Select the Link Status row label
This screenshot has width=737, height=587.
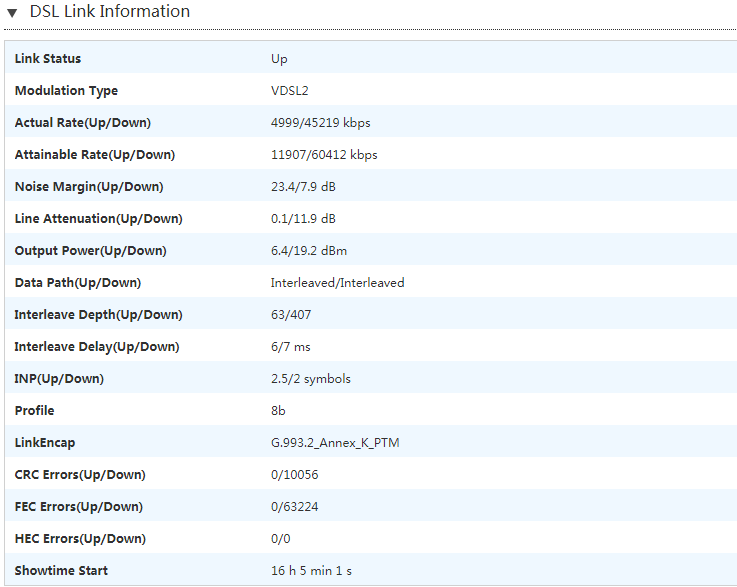click(48, 59)
